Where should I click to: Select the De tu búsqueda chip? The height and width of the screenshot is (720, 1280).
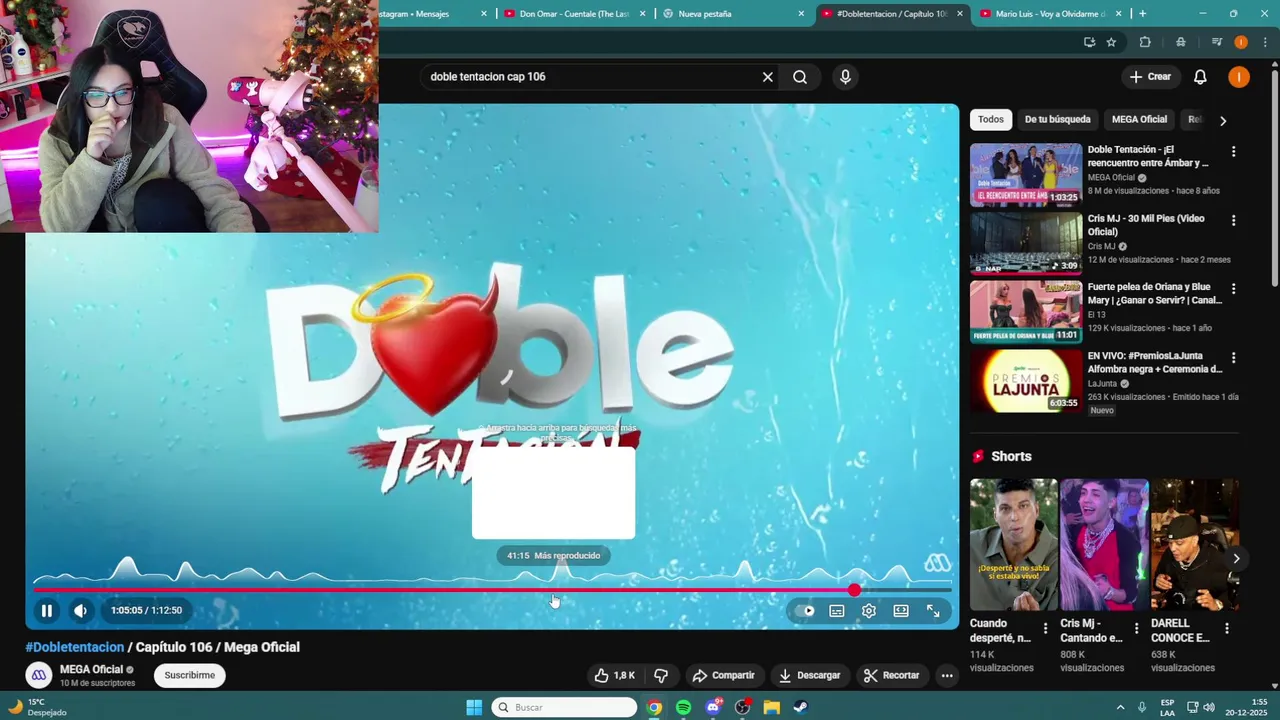[1057, 120]
